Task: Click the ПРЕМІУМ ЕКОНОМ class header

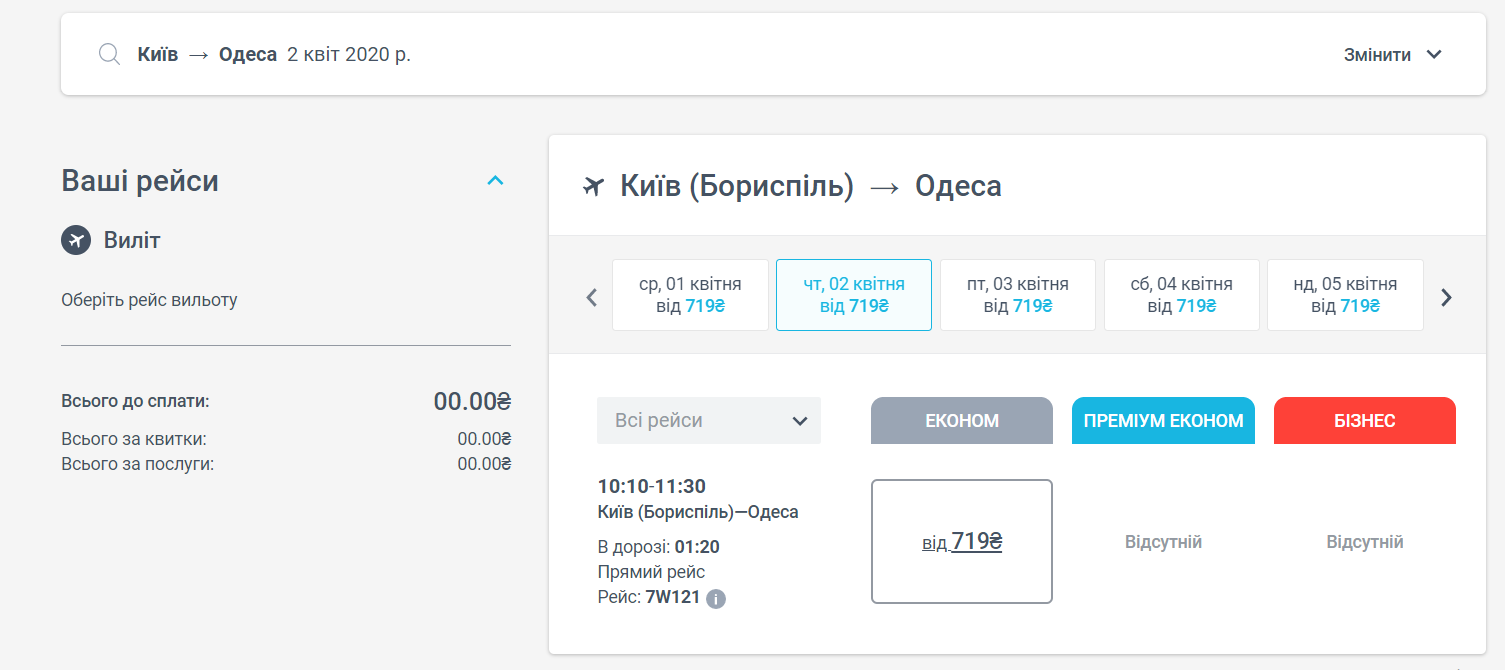Action: coord(1163,420)
